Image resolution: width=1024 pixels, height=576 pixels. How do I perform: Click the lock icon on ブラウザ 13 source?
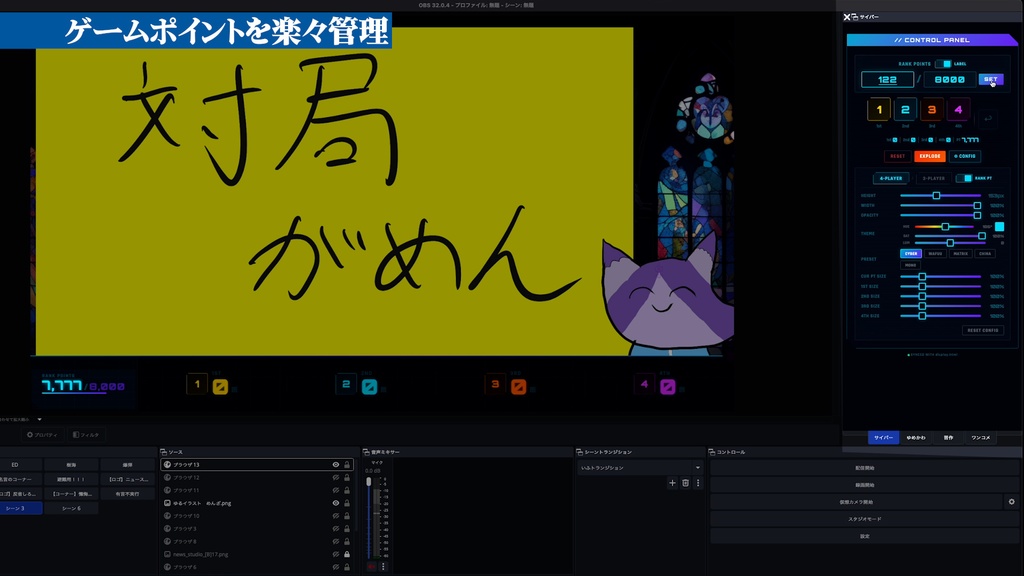347,464
